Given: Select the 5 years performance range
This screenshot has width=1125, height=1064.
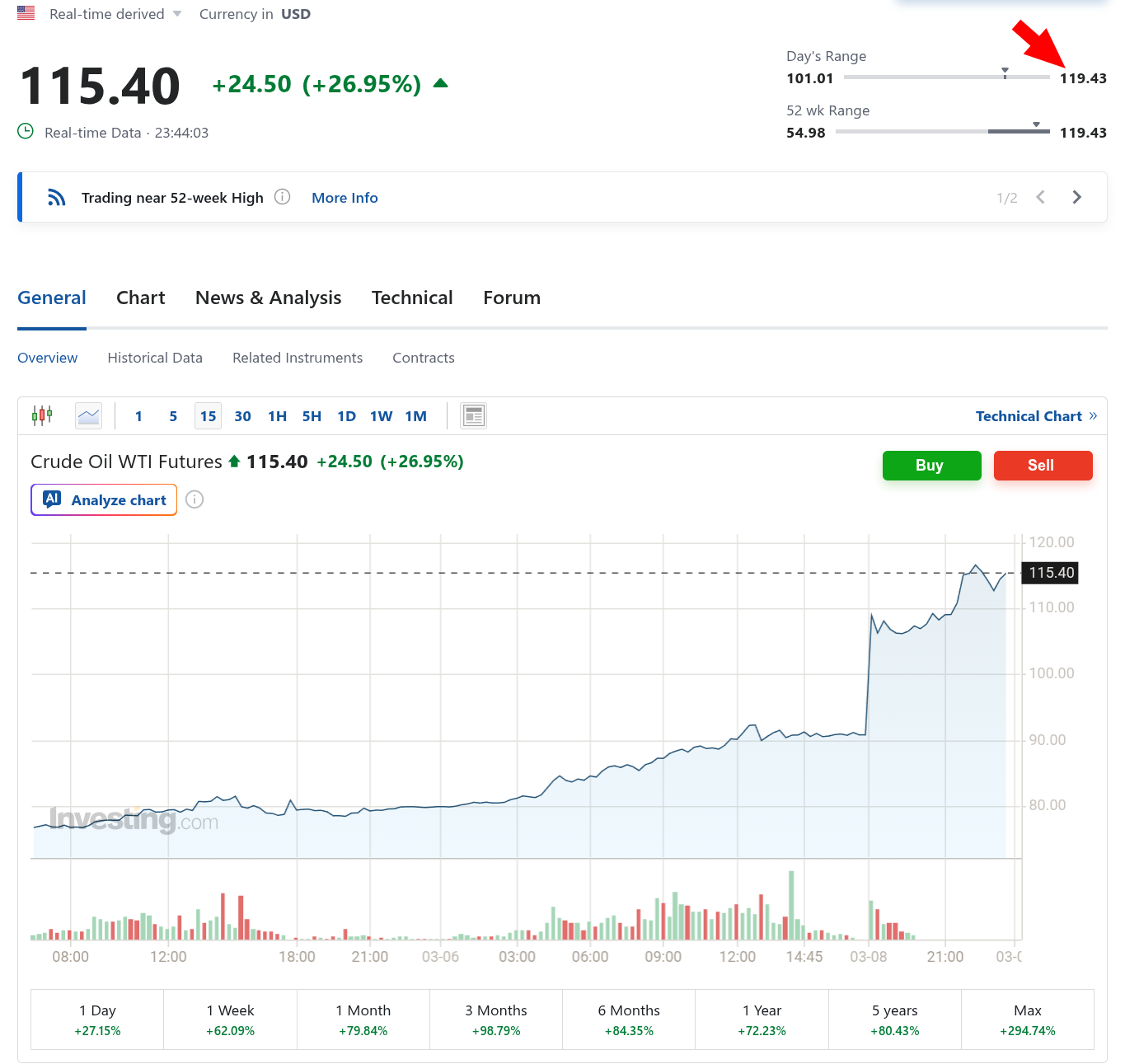Looking at the screenshot, I should (x=895, y=1019).
